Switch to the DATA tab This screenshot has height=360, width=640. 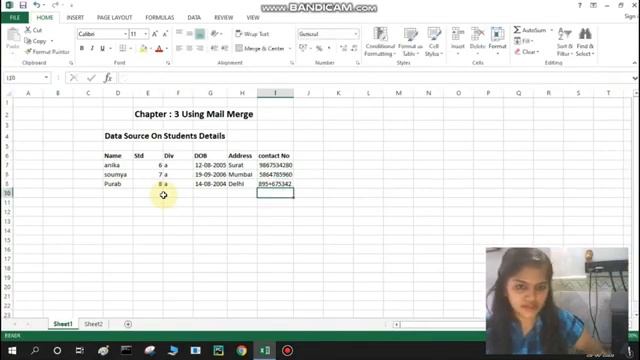(x=194, y=18)
